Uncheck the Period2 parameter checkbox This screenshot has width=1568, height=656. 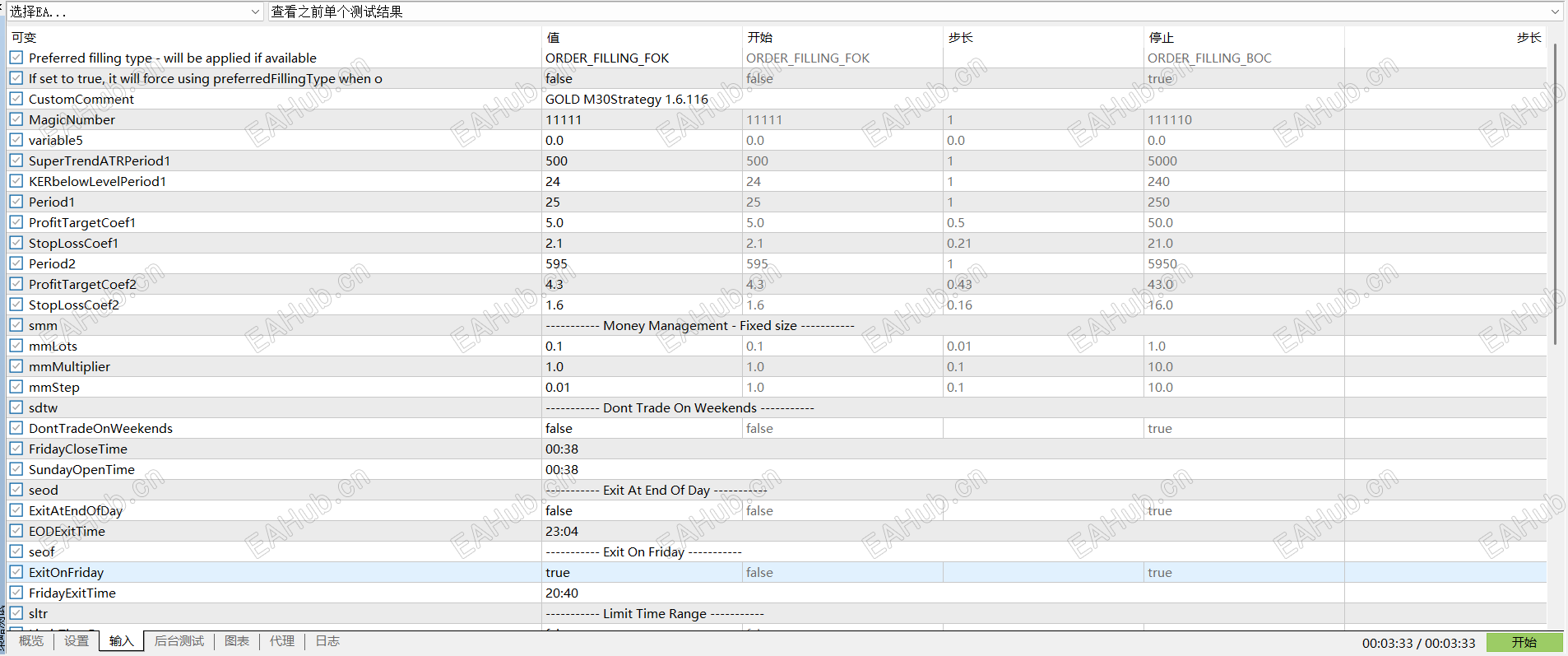[16, 263]
